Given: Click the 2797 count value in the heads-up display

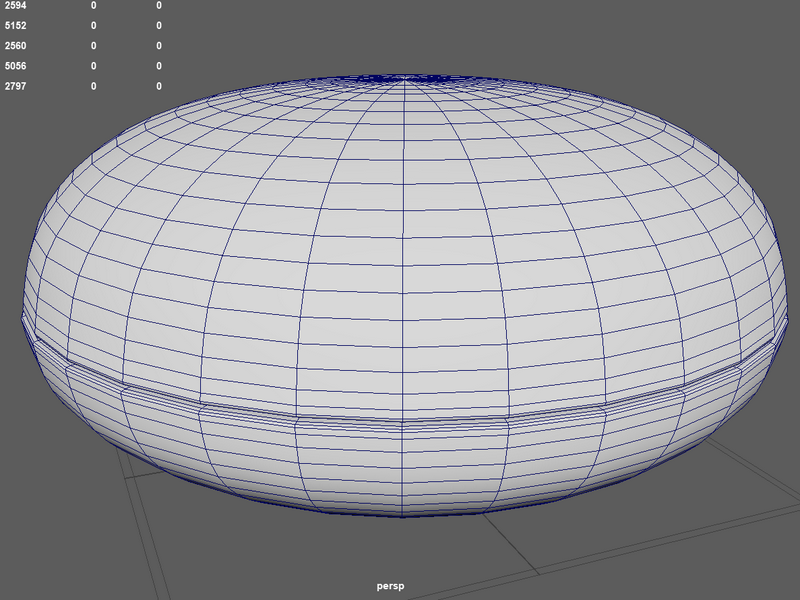Looking at the screenshot, I should (x=15, y=86).
